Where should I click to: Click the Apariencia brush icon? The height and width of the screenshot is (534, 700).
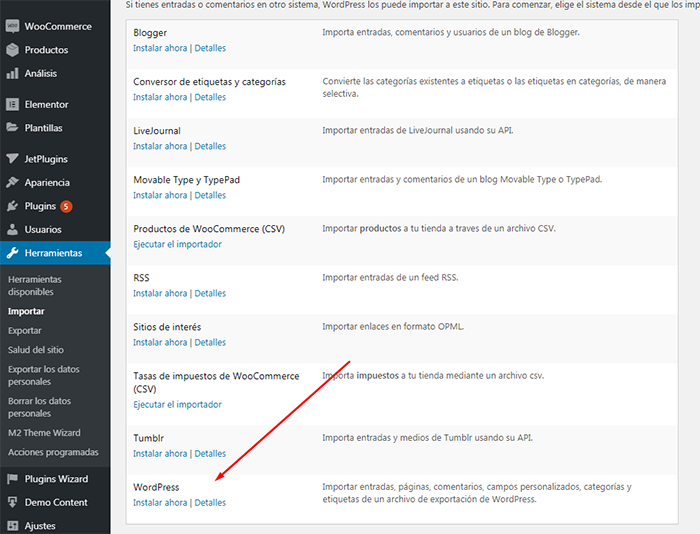(12, 182)
